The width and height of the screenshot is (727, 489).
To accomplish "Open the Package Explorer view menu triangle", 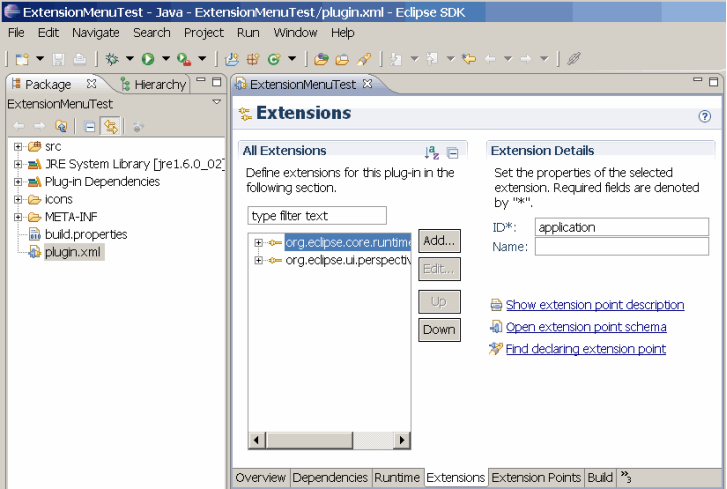I will point(217,102).
